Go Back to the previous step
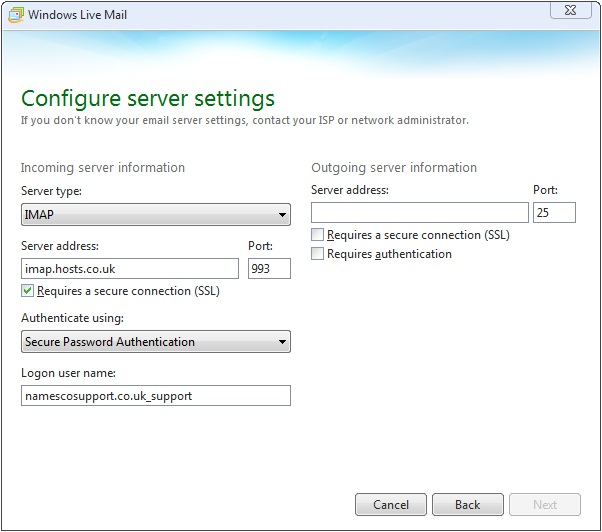 [468, 504]
